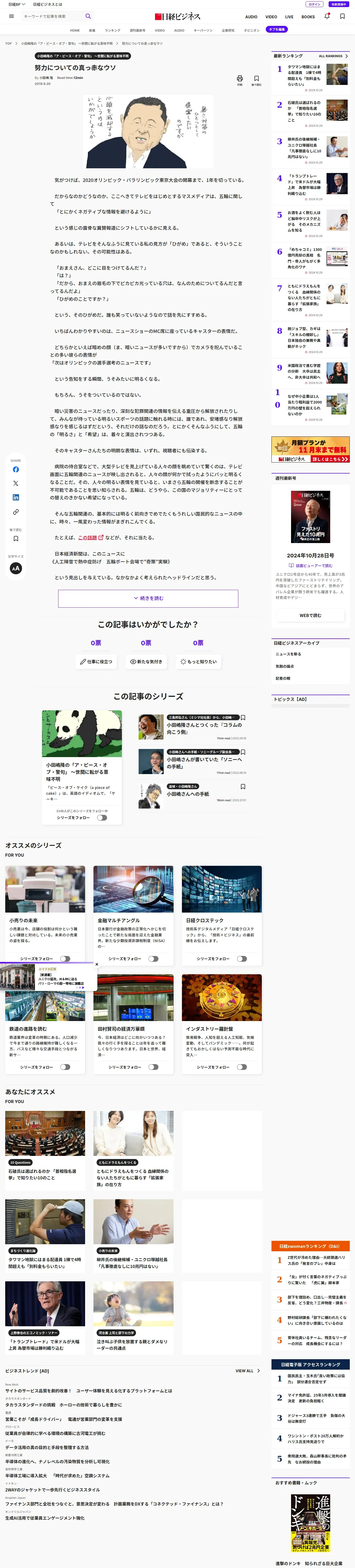The image size is (355, 1568).
Task: Click sidebar bookmark icon under 後で読む
Action: 16,539
